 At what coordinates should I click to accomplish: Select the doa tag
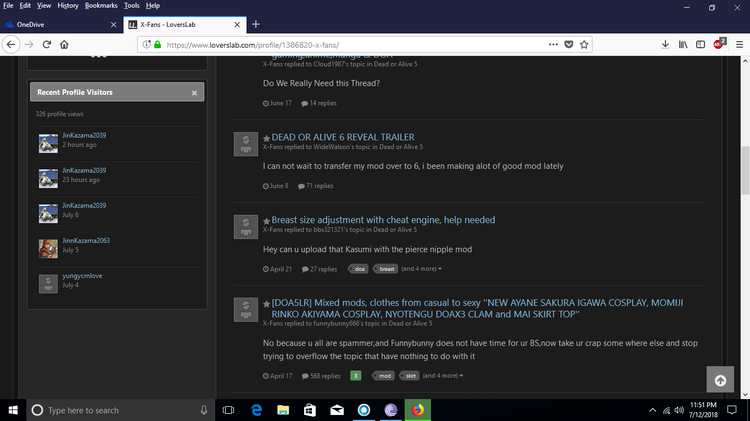pyautogui.click(x=359, y=269)
